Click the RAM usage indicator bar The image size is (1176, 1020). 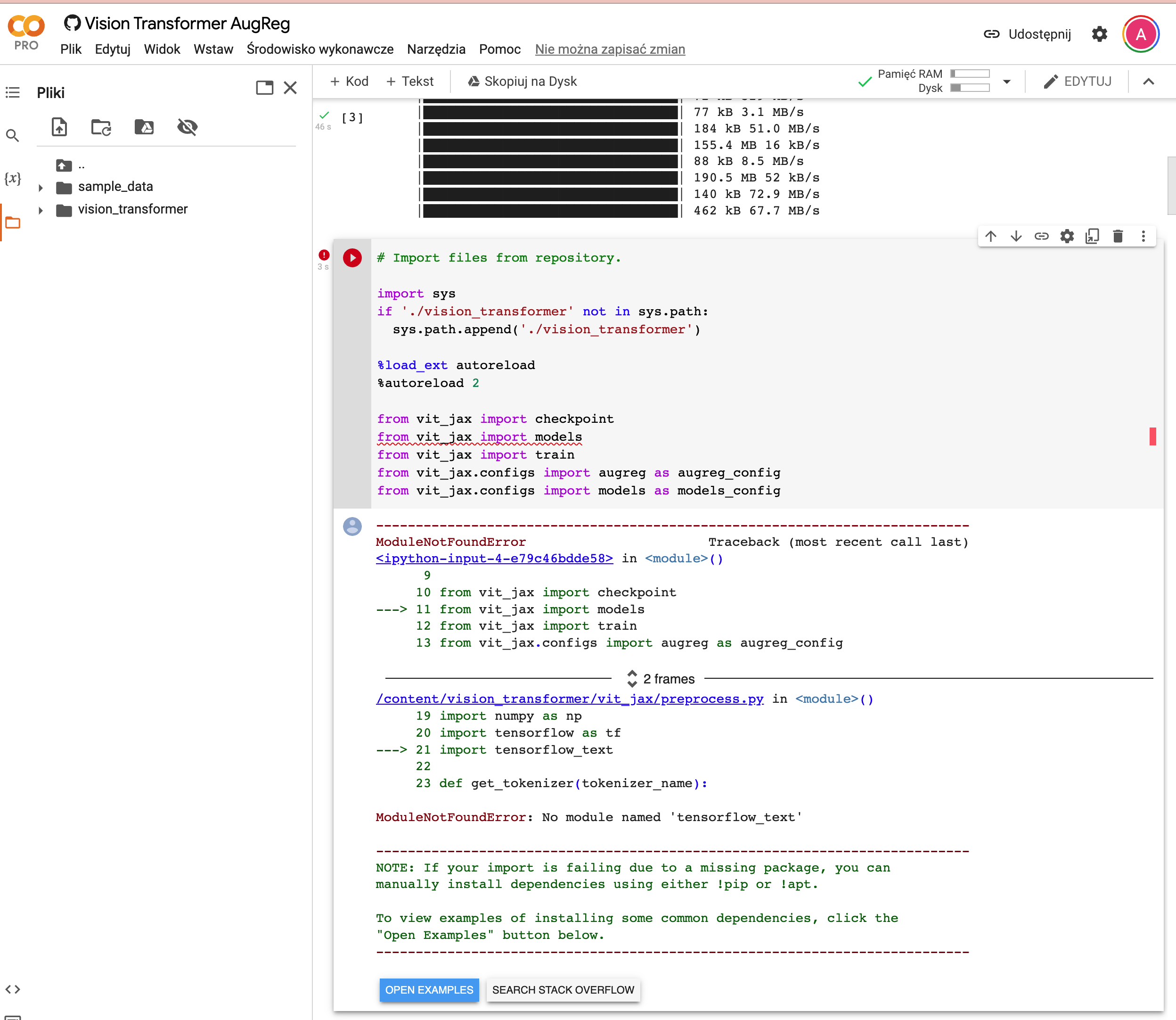(971, 73)
